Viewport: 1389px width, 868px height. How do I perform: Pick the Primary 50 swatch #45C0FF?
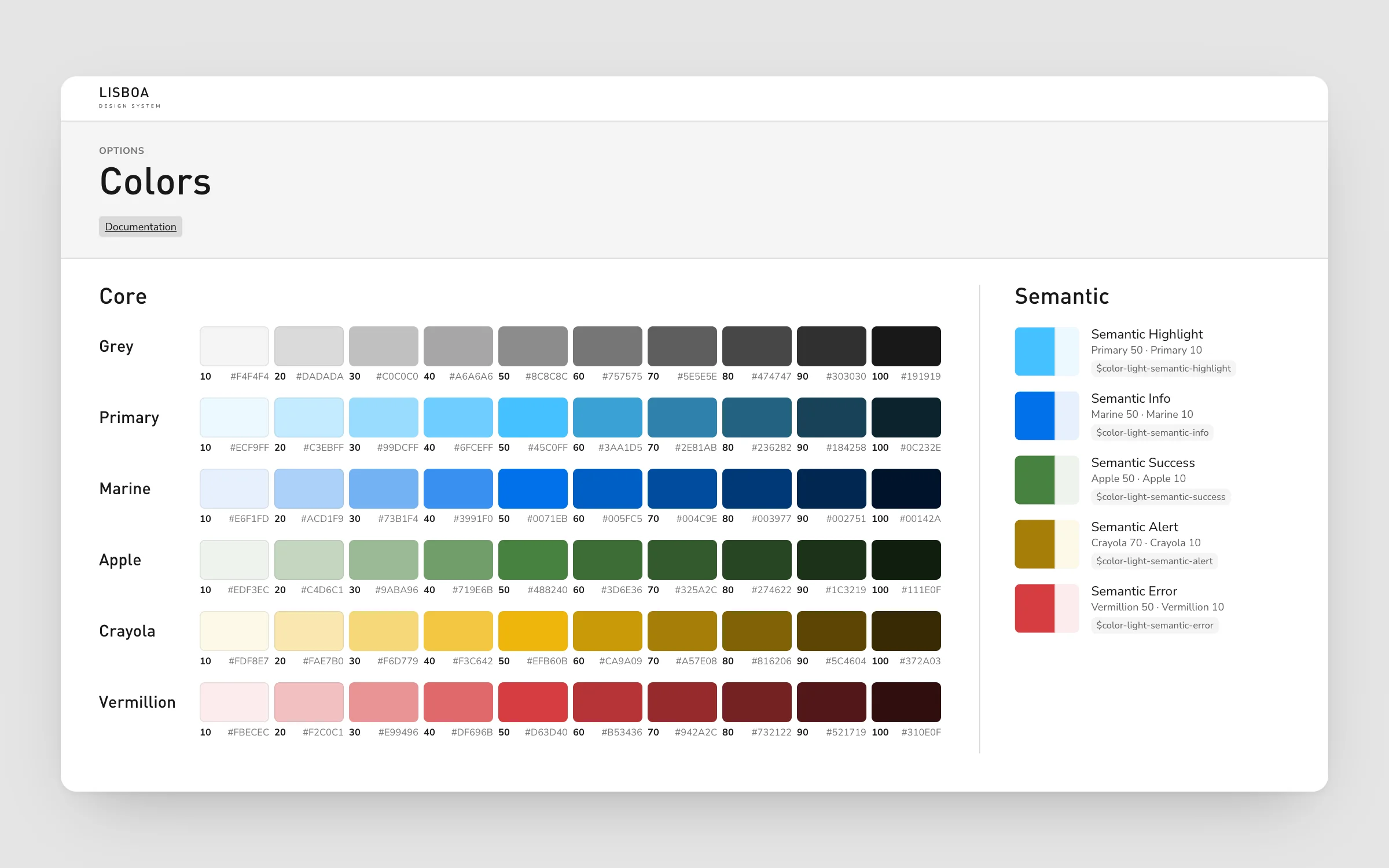(x=533, y=417)
